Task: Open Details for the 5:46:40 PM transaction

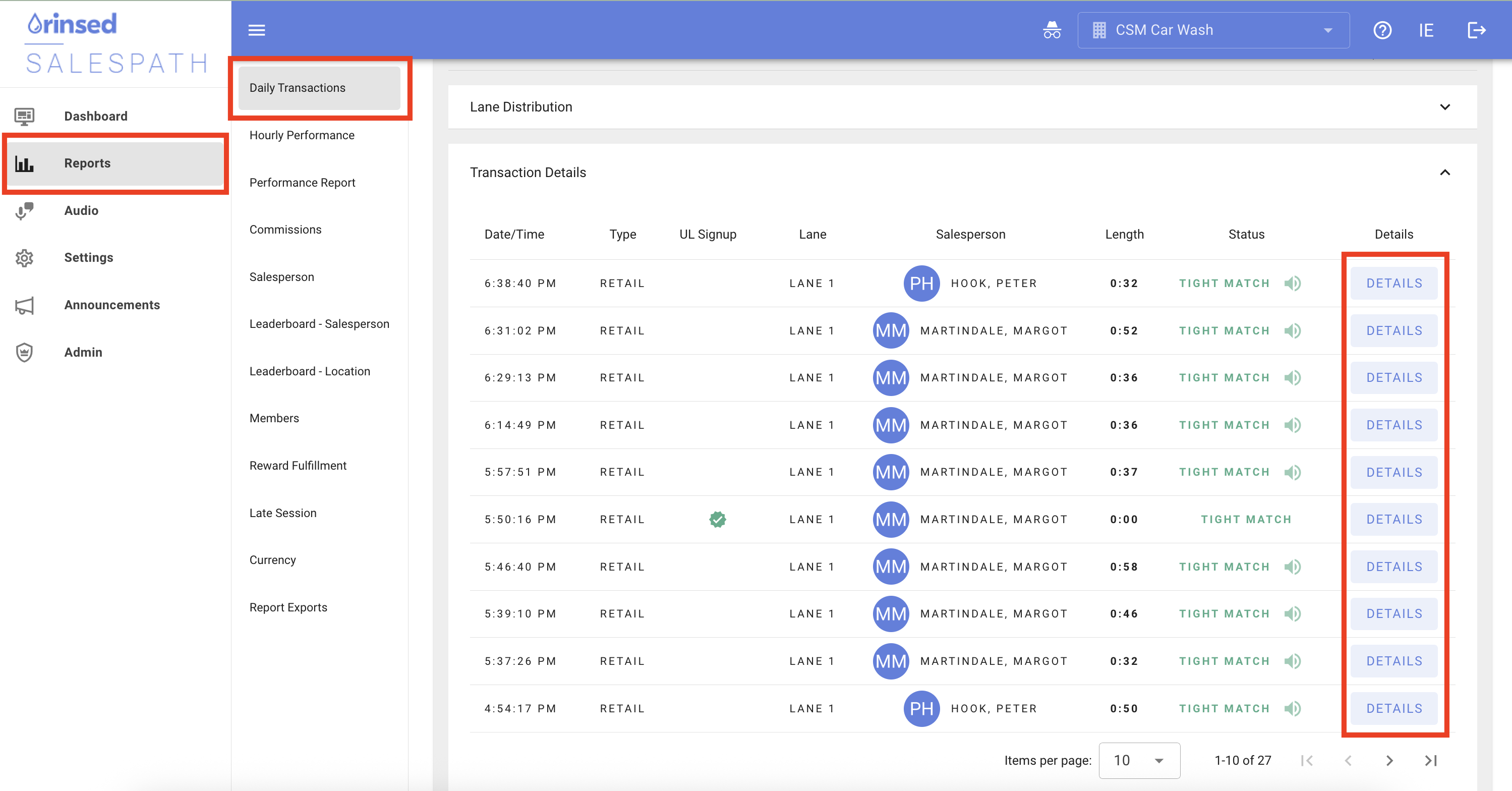Action: 1394,567
